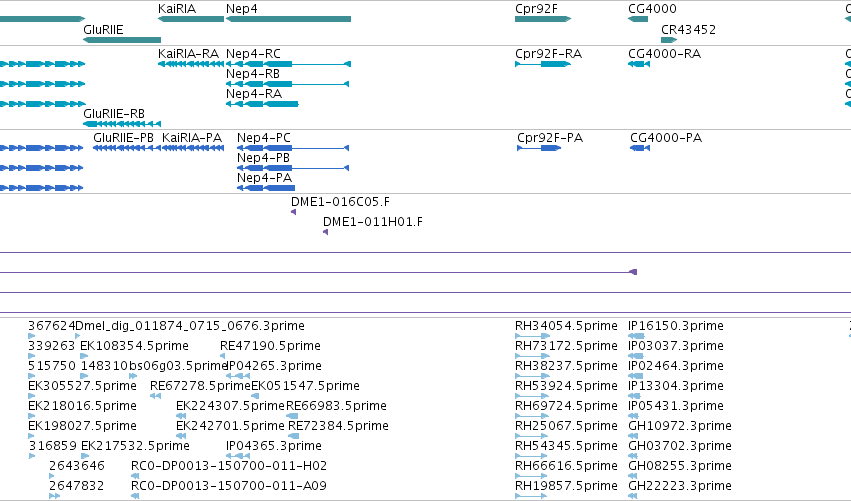Viewport: 851px width, 501px height.
Task: Click the RH54345.5prime label
Action: pos(566,446)
